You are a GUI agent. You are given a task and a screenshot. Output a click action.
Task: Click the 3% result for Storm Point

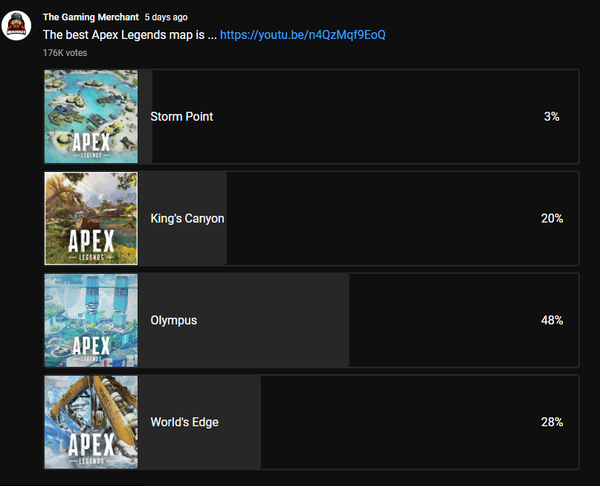pos(551,116)
